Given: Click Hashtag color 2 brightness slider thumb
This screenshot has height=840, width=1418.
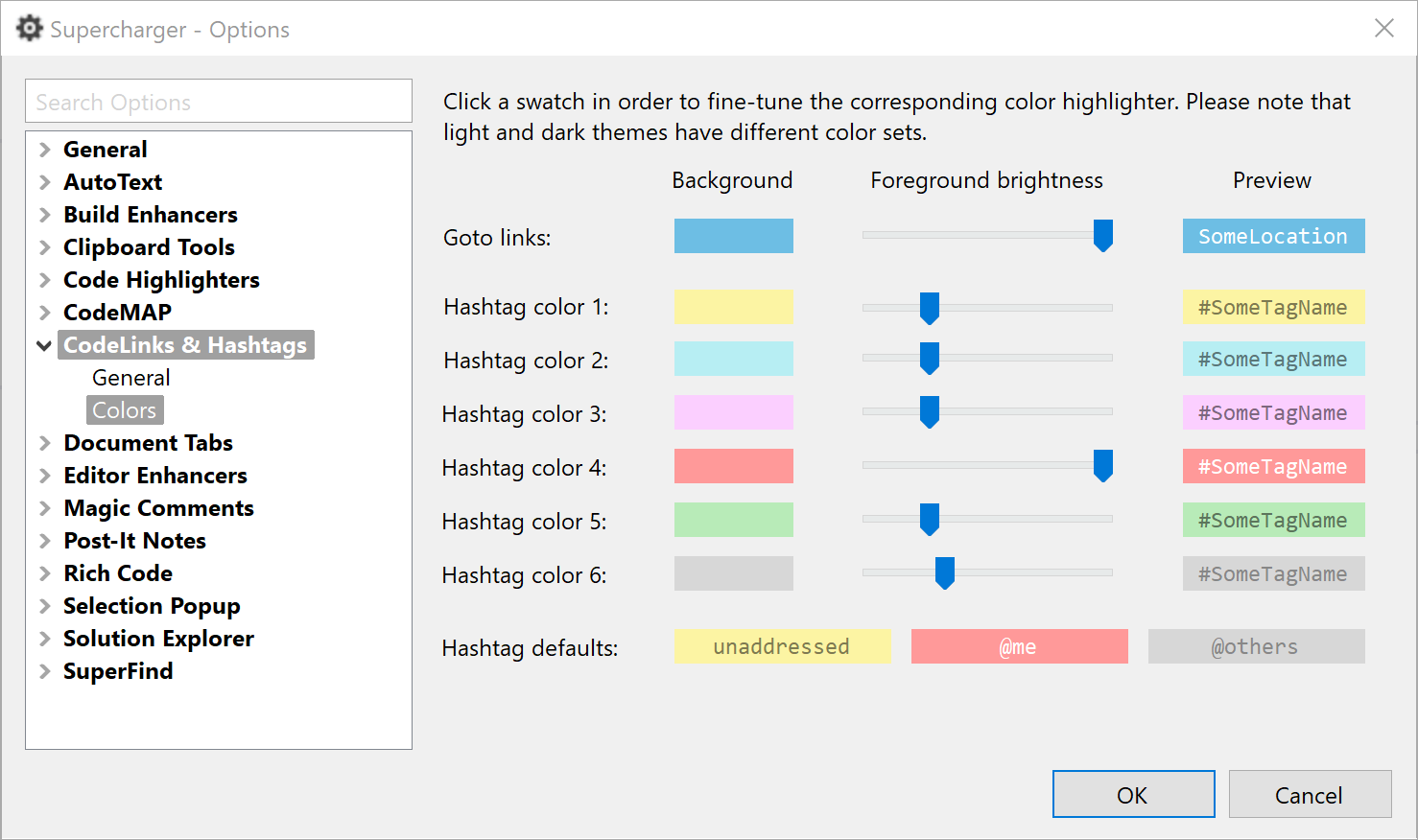Looking at the screenshot, I should point(930,358).
